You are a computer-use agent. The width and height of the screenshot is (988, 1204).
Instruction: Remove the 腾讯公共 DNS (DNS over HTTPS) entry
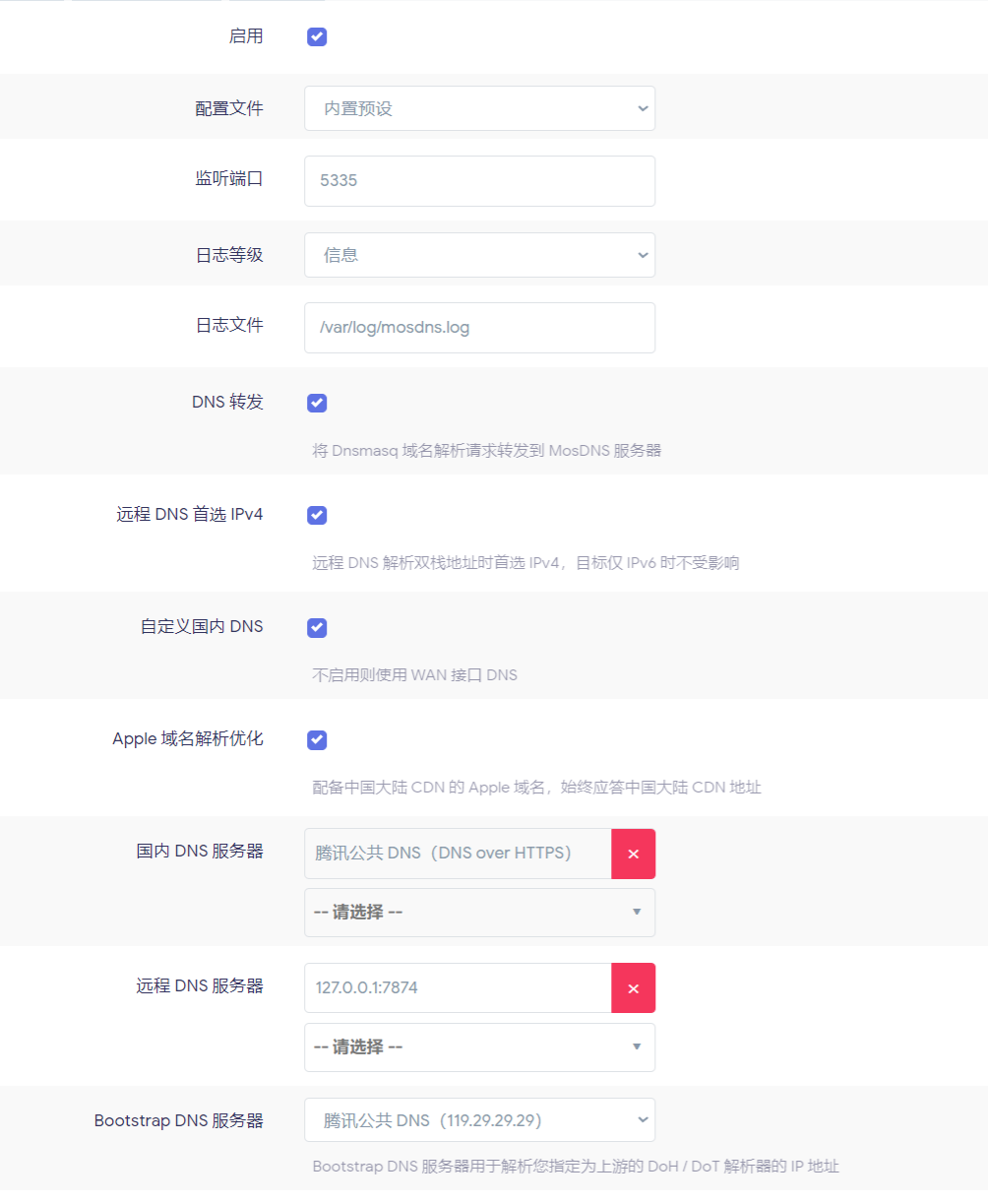point(633,854)
